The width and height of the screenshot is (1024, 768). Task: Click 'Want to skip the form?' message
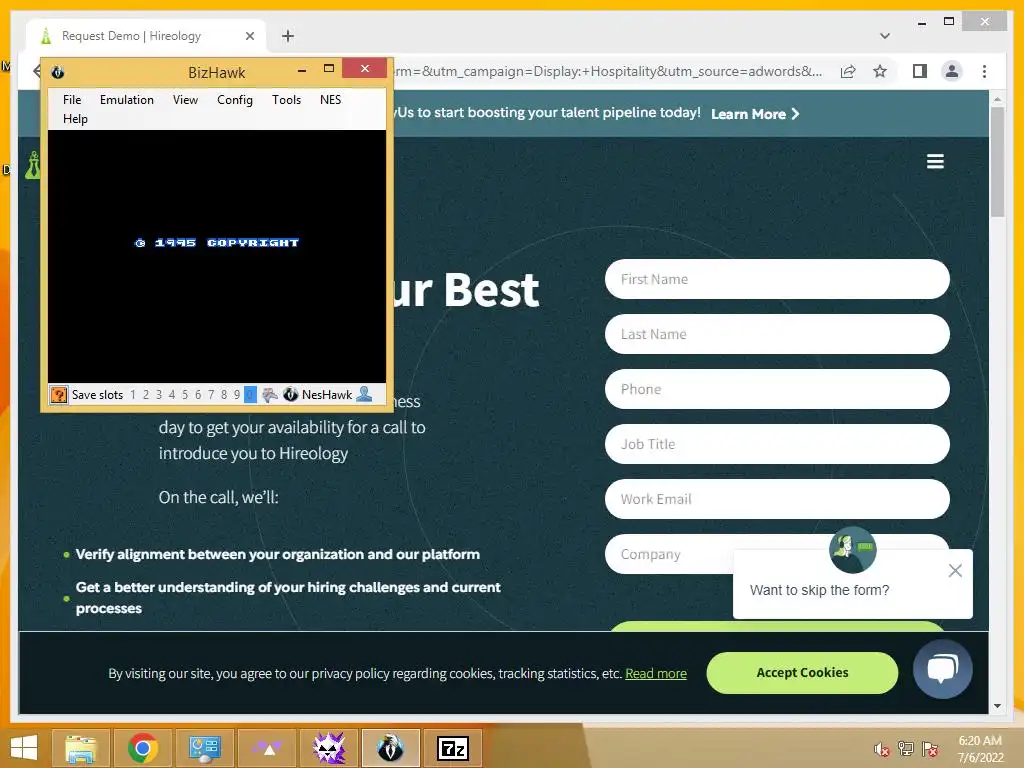click(820, 590)
